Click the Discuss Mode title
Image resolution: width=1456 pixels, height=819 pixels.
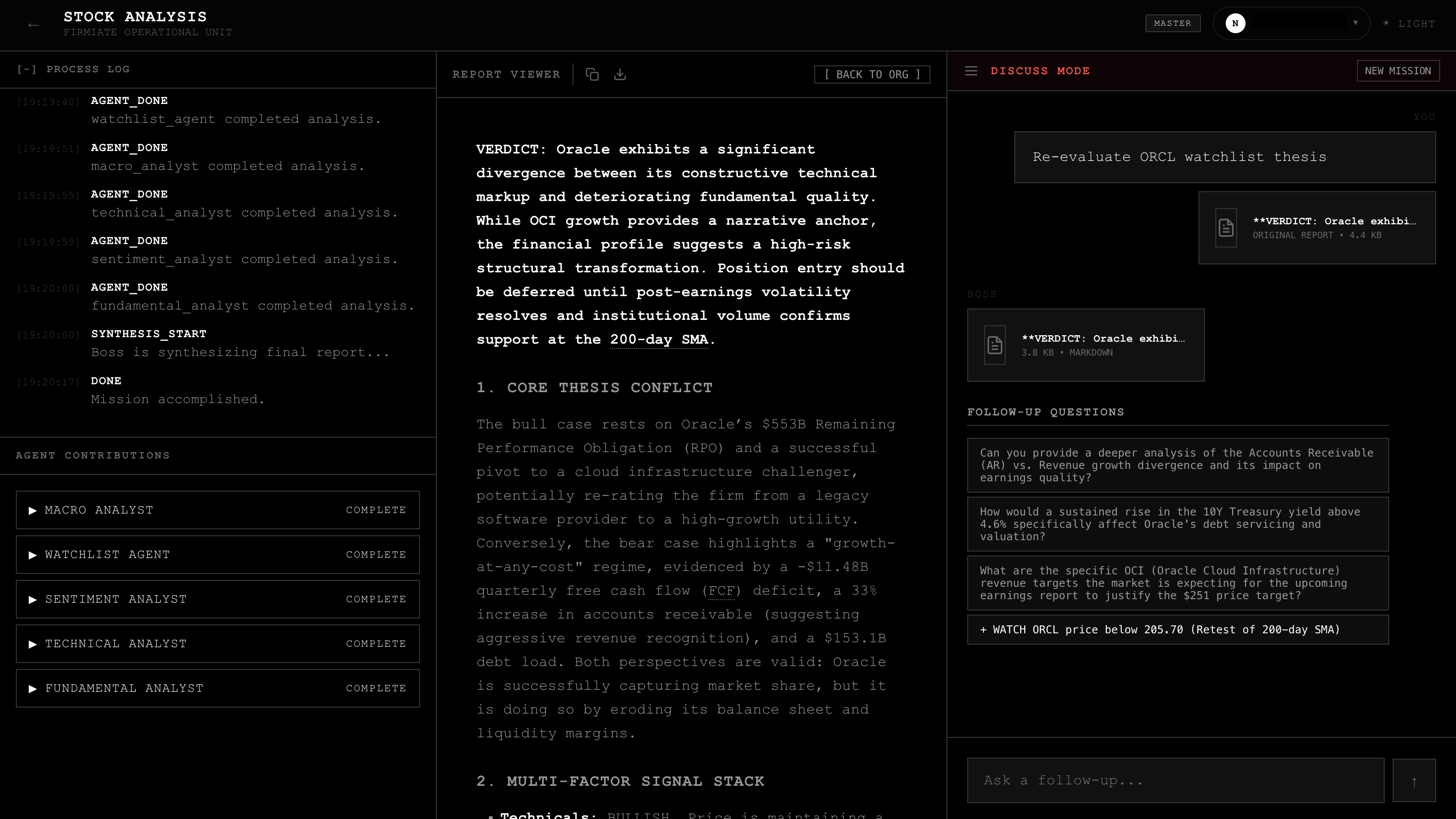click(1040, 71)
